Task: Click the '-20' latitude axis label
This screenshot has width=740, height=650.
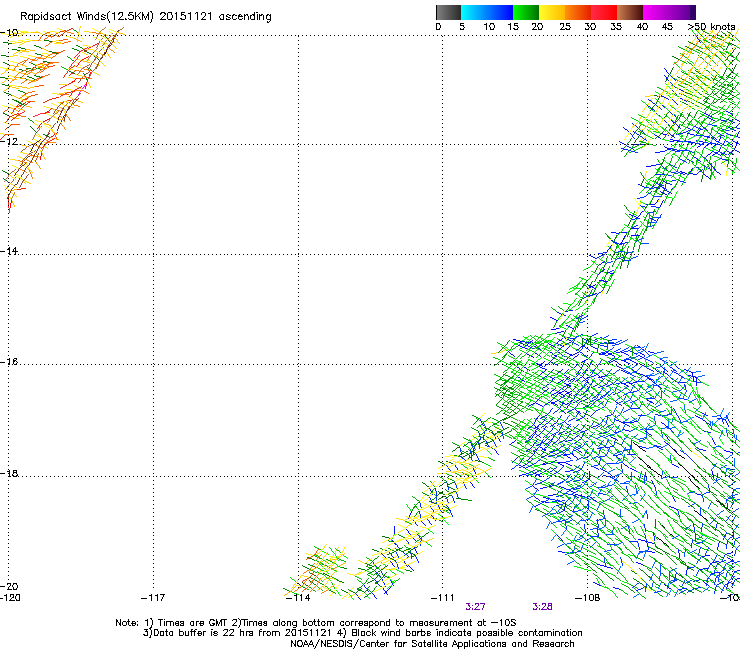Action: 9,586
